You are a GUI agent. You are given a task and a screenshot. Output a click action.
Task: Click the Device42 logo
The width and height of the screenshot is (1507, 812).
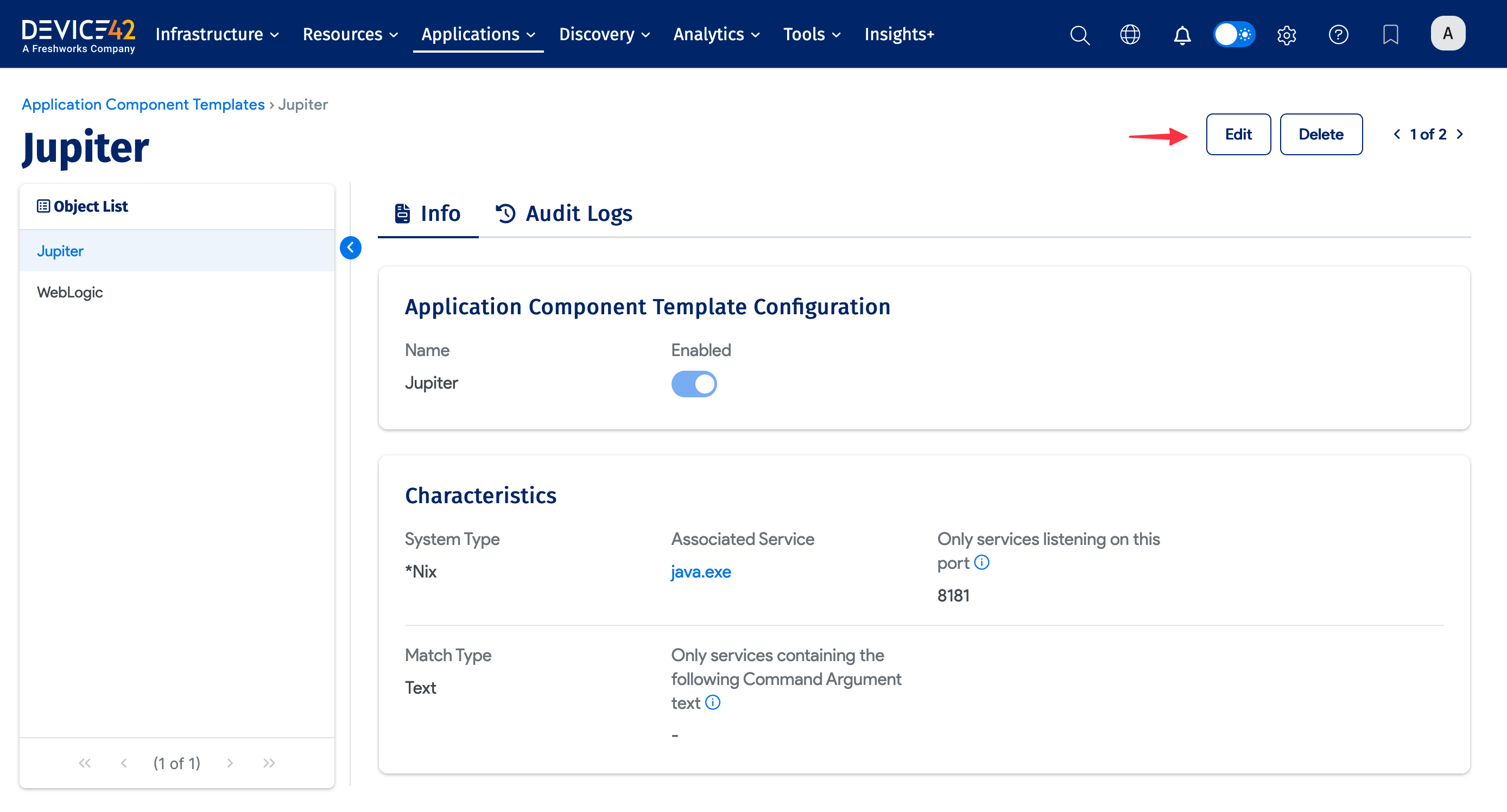[78, 34]
